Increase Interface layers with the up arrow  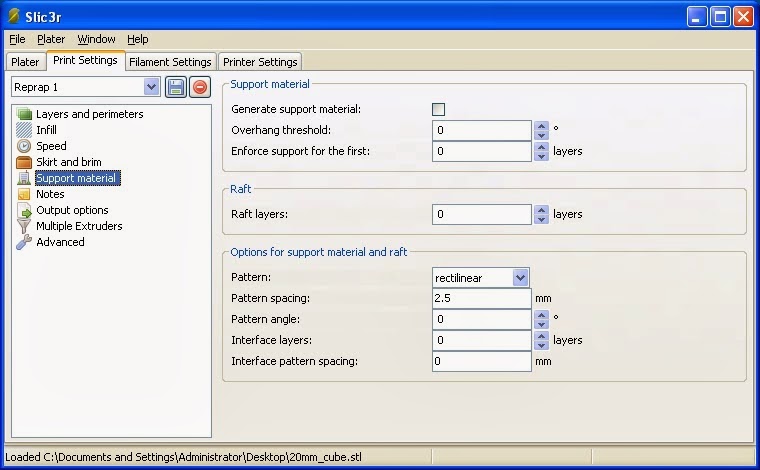(x=541, y=335)
